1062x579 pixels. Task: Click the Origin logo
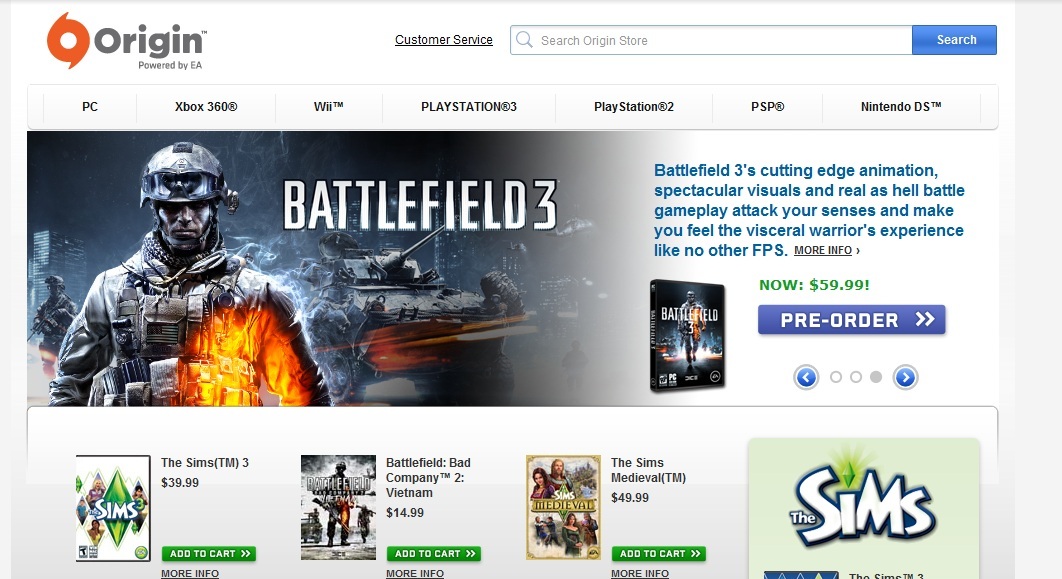pos(126,41)
